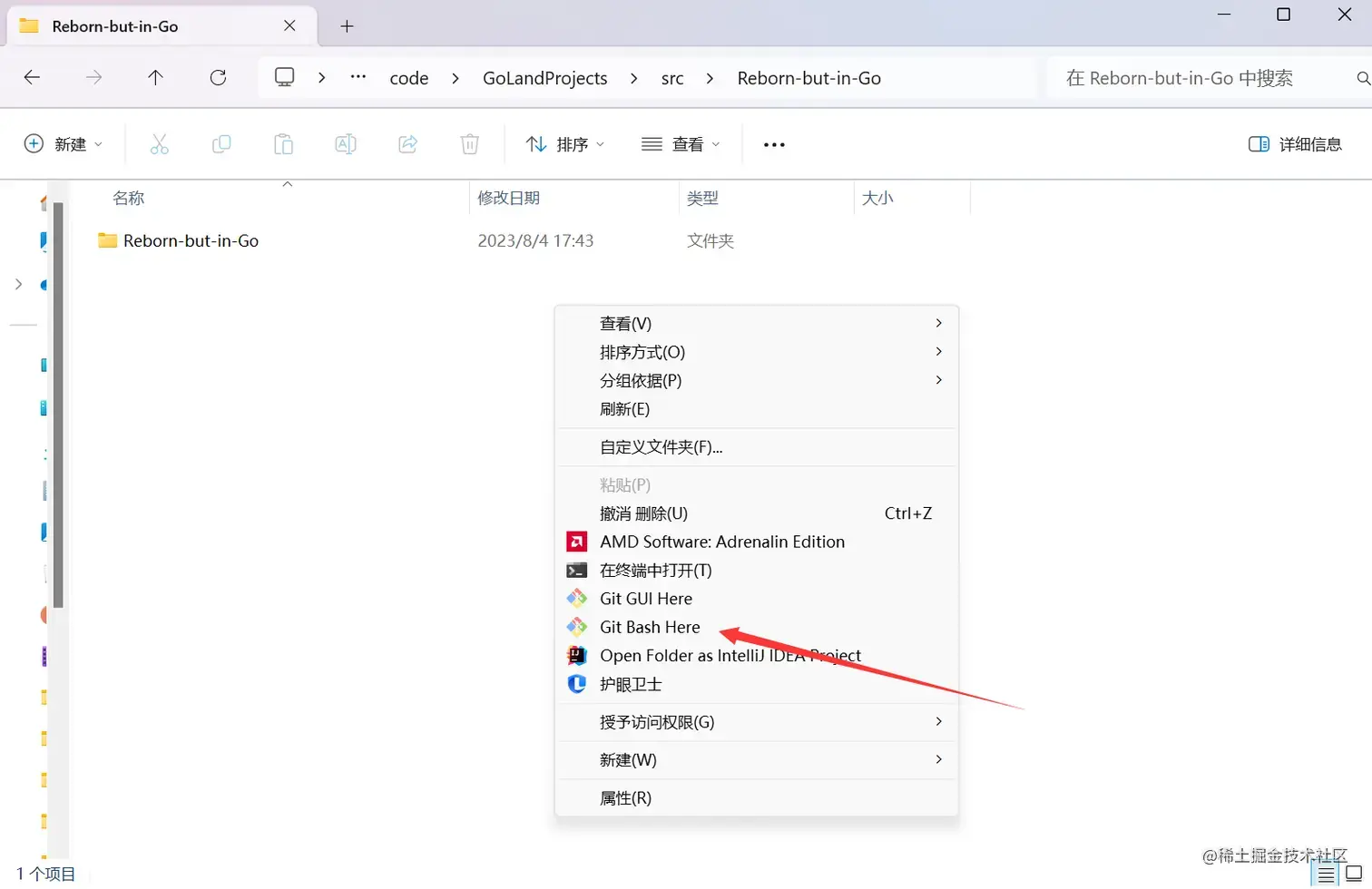1372x889 pixels.
Task: Switch to large thumbnails view icon in status bar
Action: click(x=1354, y=875)
